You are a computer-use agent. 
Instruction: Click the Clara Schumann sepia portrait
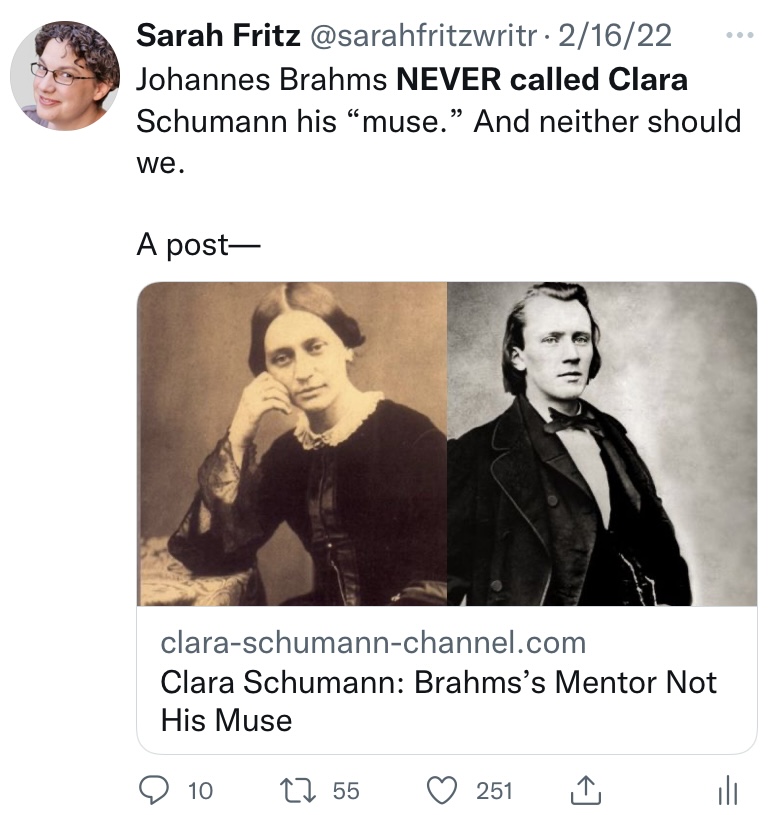tap(292, 444)
